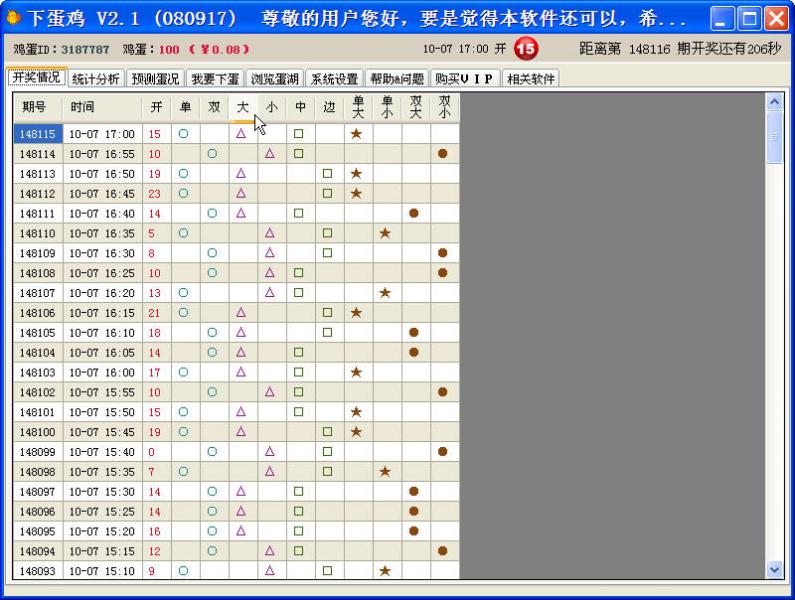This screenshot has width=795, height=600.
Task: Click triangle icon in row 148102
Action: tap(270, 392)
